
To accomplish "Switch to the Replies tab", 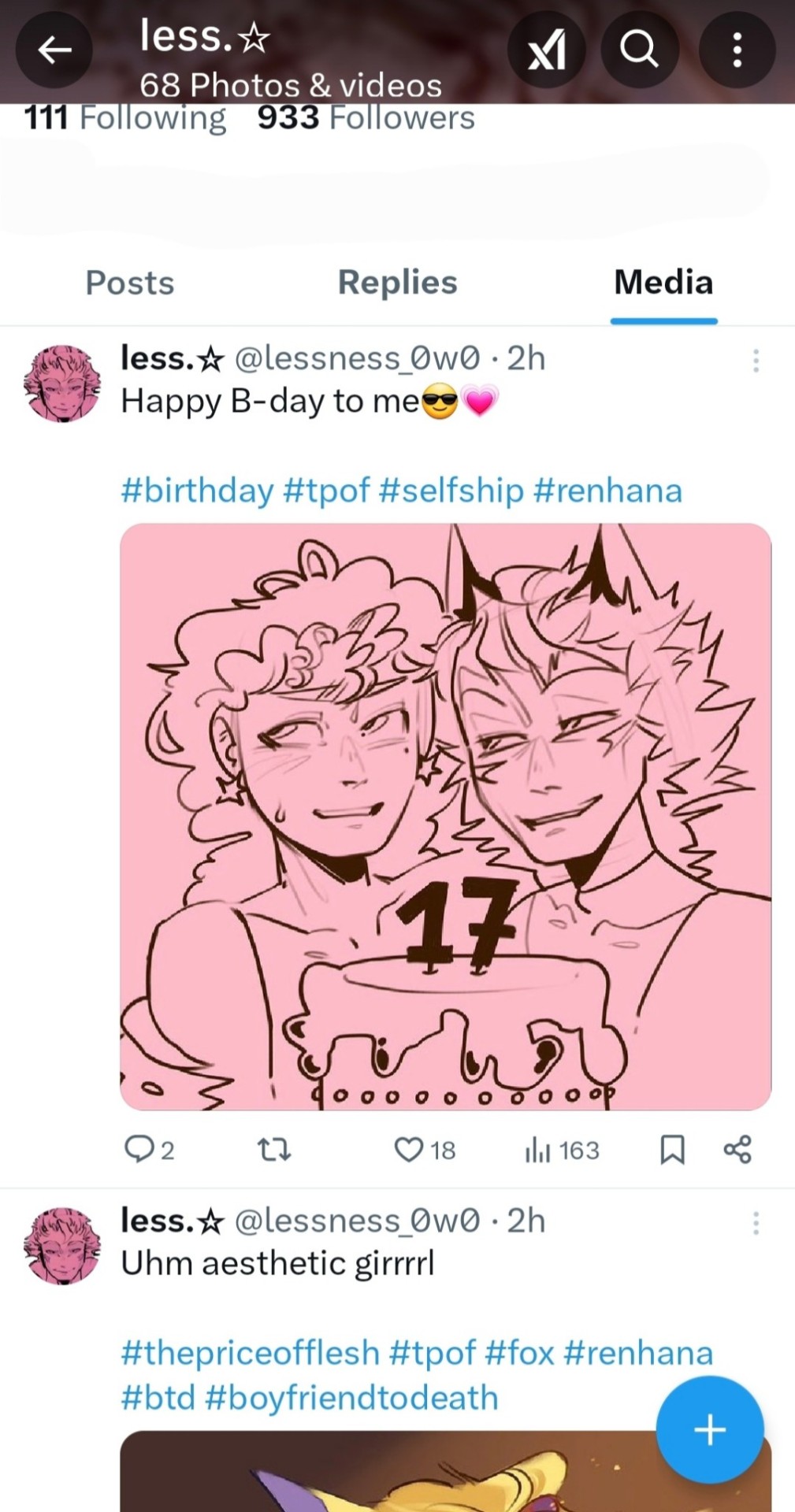I will coord(398,283).
